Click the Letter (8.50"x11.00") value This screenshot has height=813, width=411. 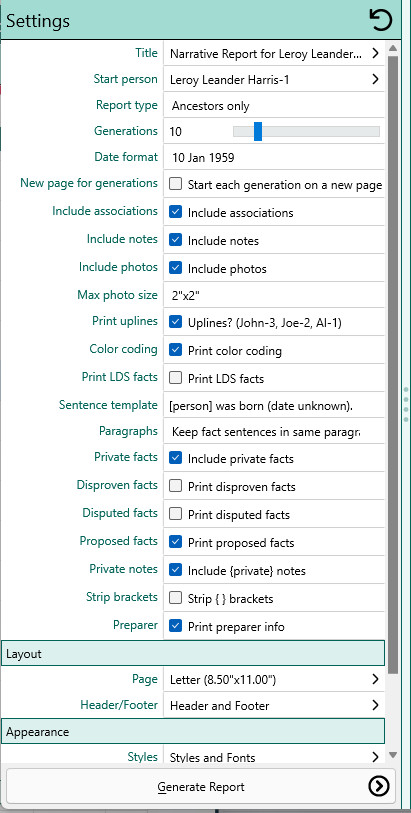tap(223, 679)
